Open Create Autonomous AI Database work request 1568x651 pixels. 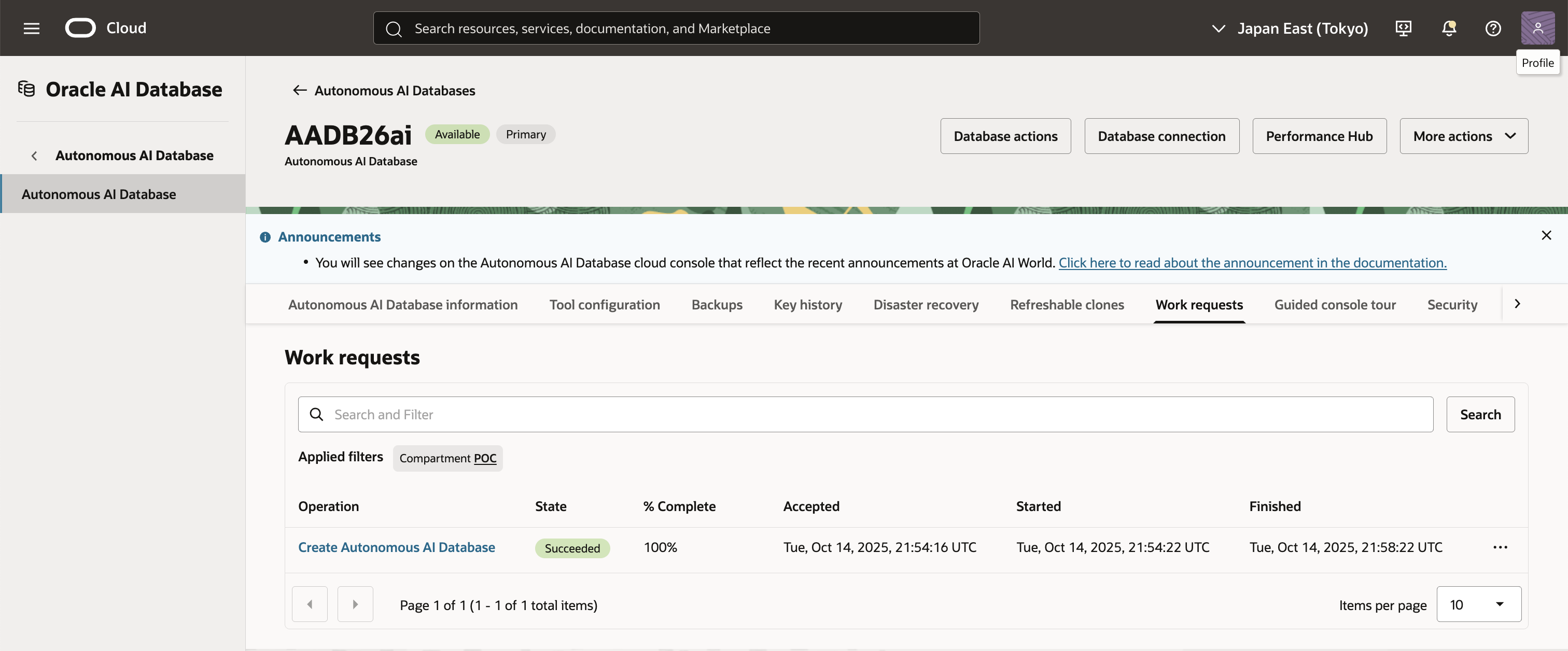[396, 547]
